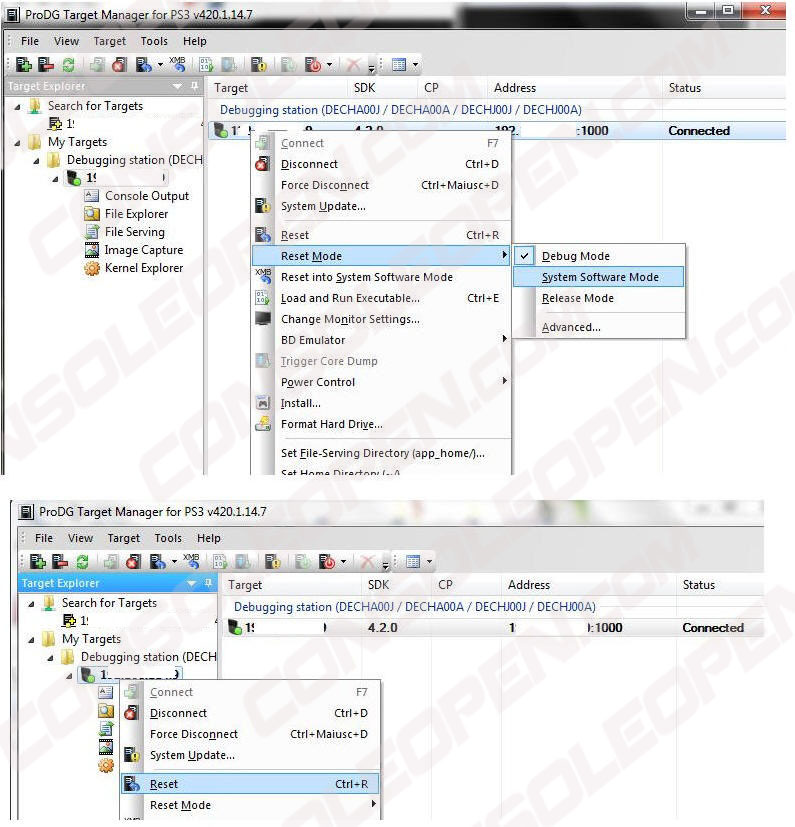
Task: Open File menu in upper window
Action: coord(30,41)
